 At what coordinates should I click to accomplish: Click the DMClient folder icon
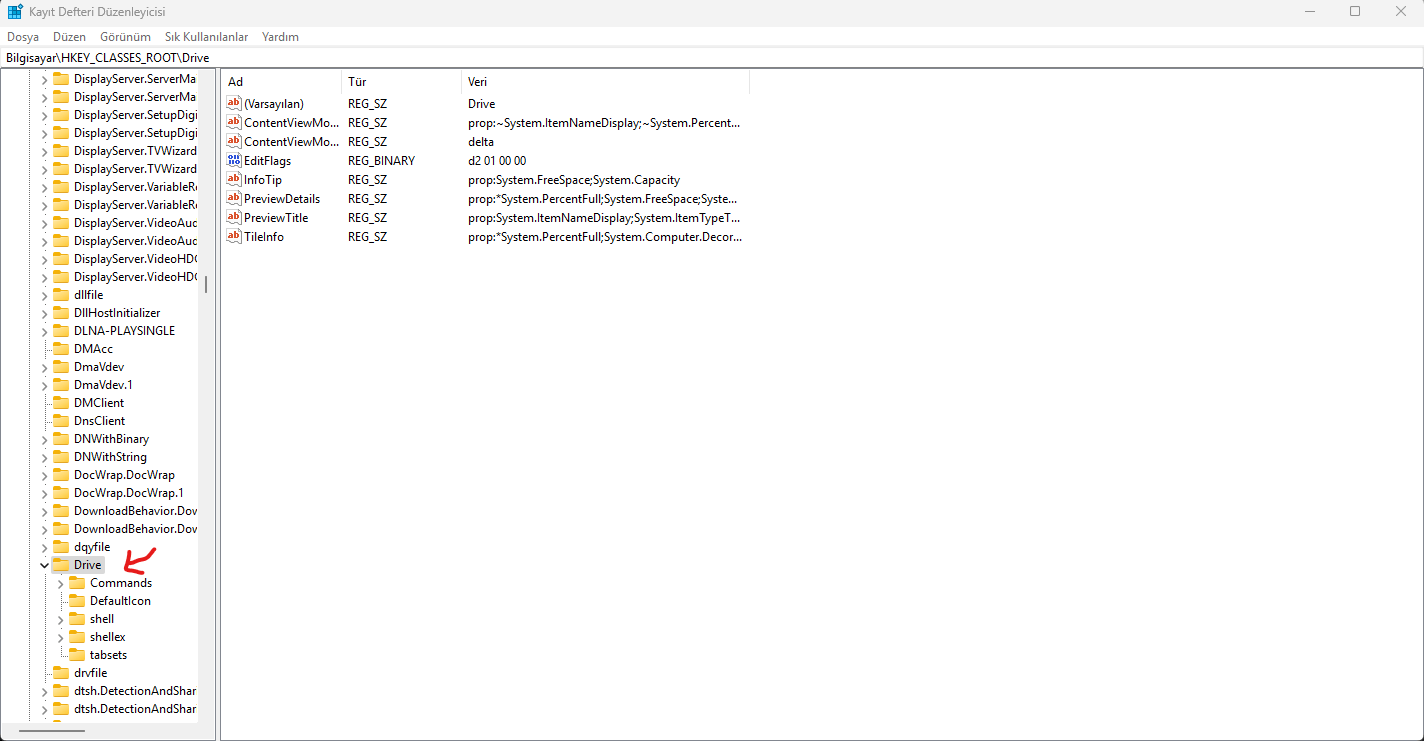(x=61, y=403)
